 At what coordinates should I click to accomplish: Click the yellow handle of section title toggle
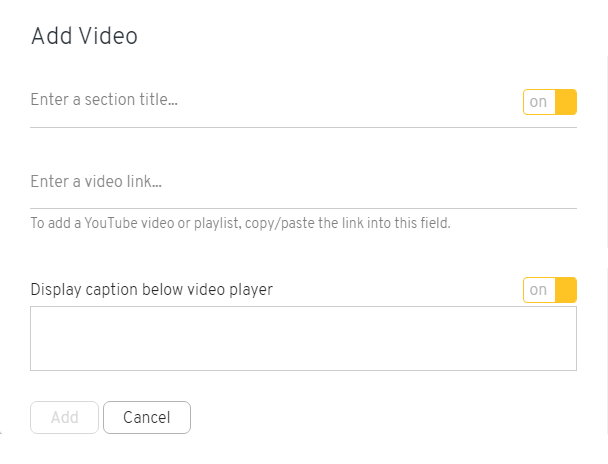pos(566,102)
